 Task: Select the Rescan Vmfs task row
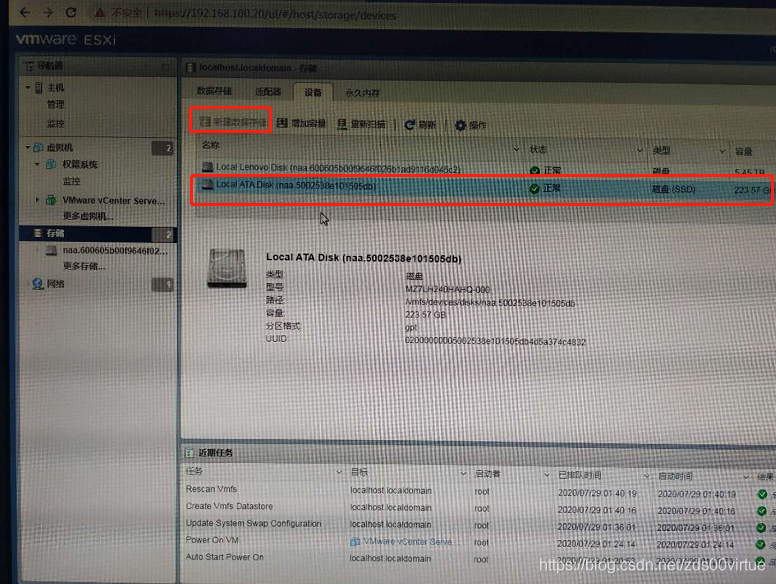(x=478, y=491)
